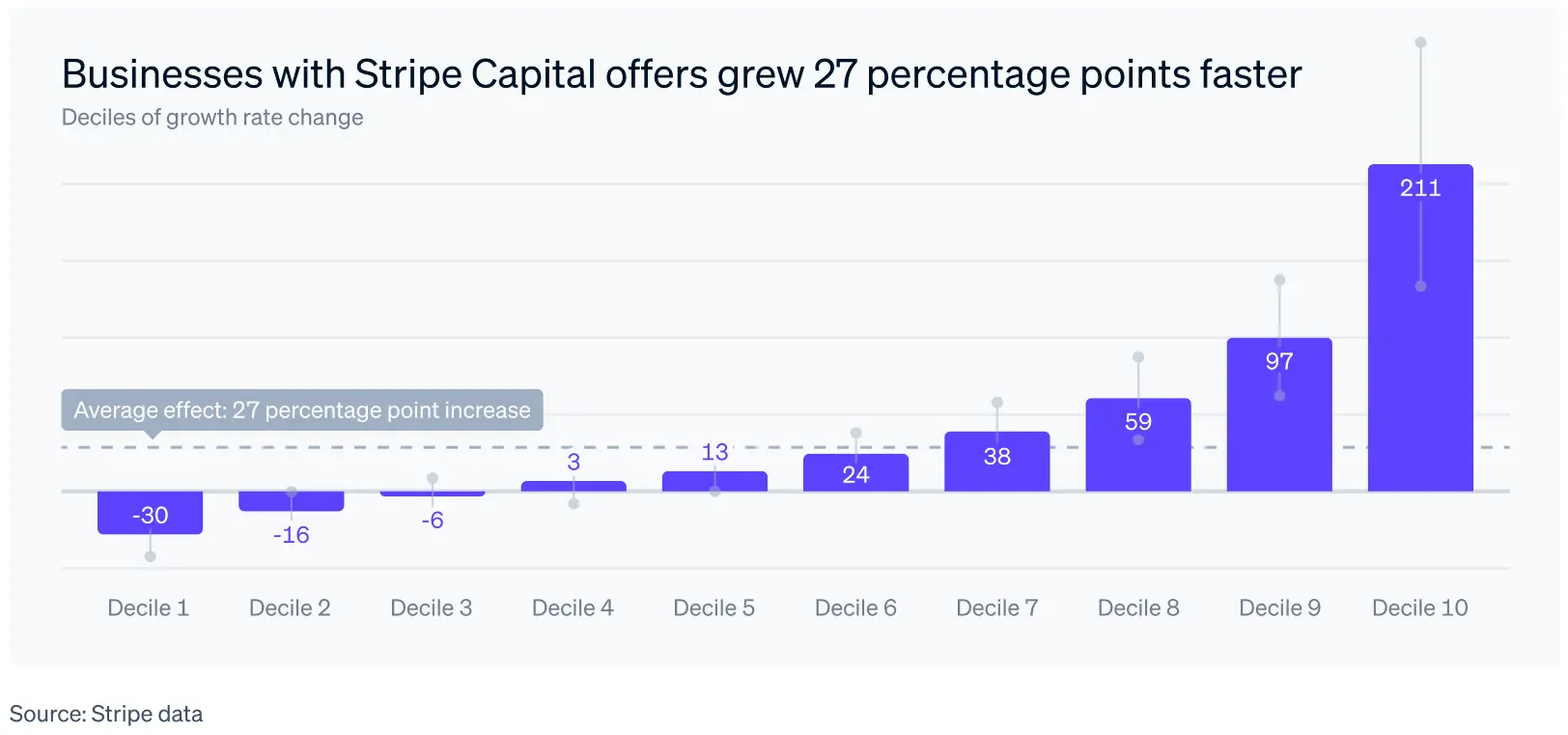
Task: Select the 'Decile 7' axis label
Action: tap(997, 608)
